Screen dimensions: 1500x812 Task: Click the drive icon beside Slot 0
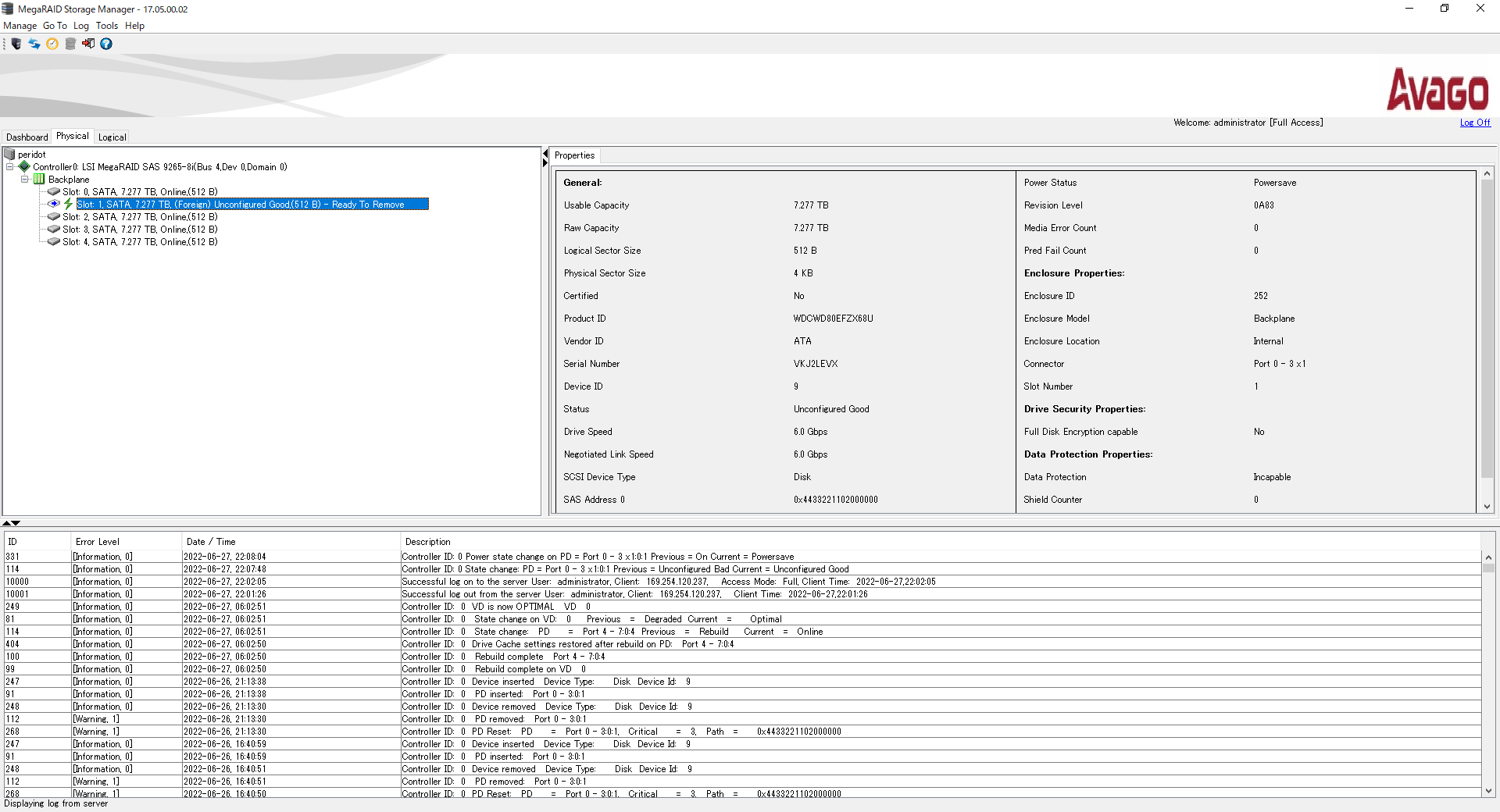click(x=54, y=191)
